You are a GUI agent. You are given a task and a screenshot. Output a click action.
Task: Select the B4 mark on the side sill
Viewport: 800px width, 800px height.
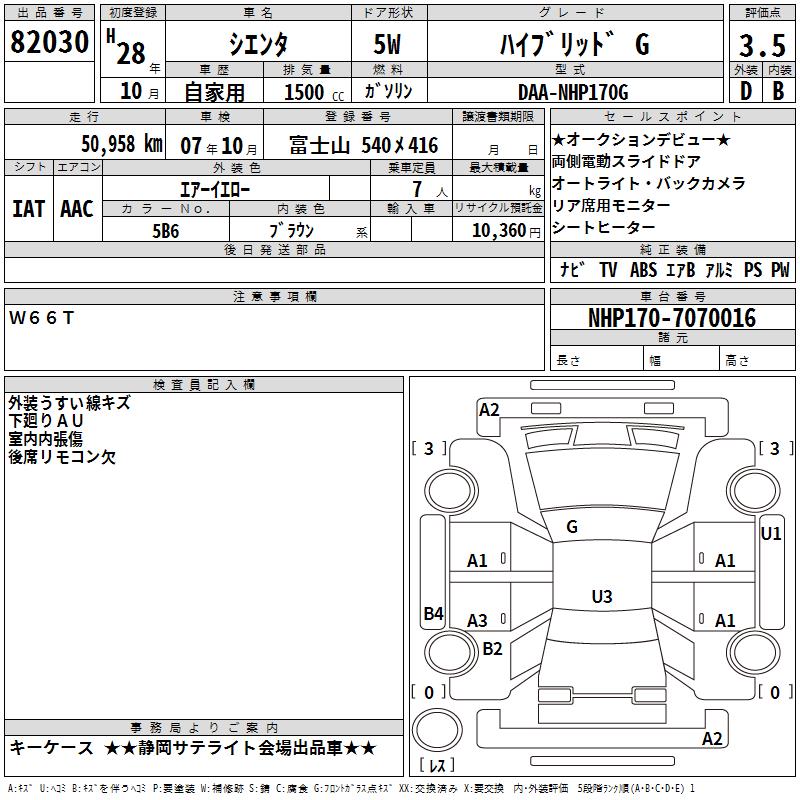tap(433, 613)
